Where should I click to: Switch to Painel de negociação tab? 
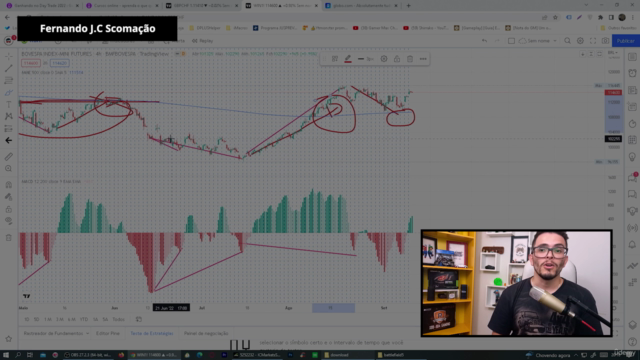[206, 333]
